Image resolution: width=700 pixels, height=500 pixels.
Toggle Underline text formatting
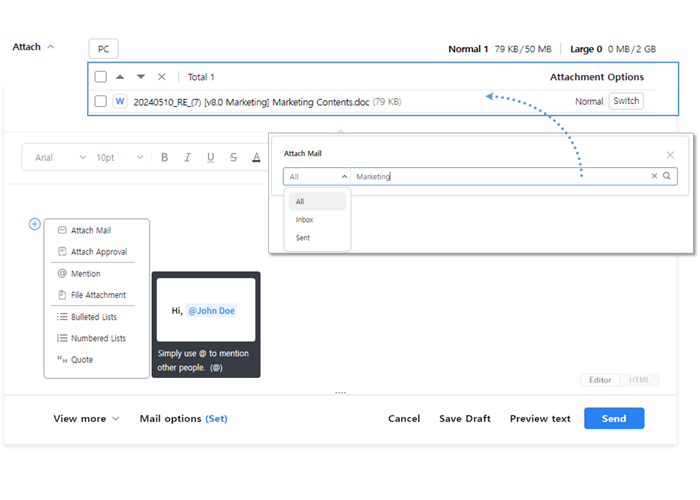coord(210,158)
